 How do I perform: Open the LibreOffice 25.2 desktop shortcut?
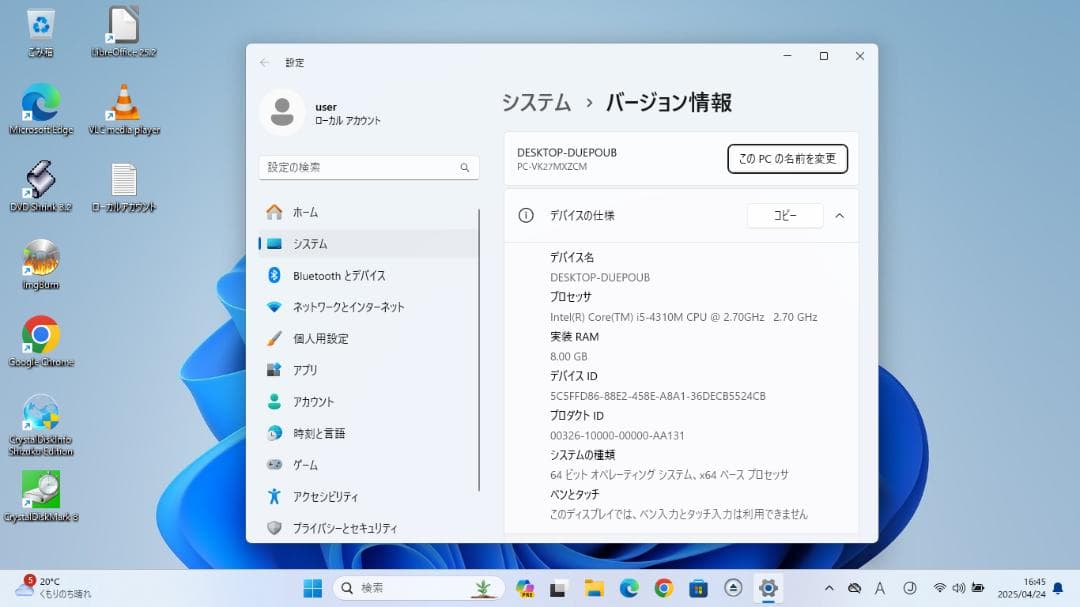pyautogui.click(x=124, y=32)
